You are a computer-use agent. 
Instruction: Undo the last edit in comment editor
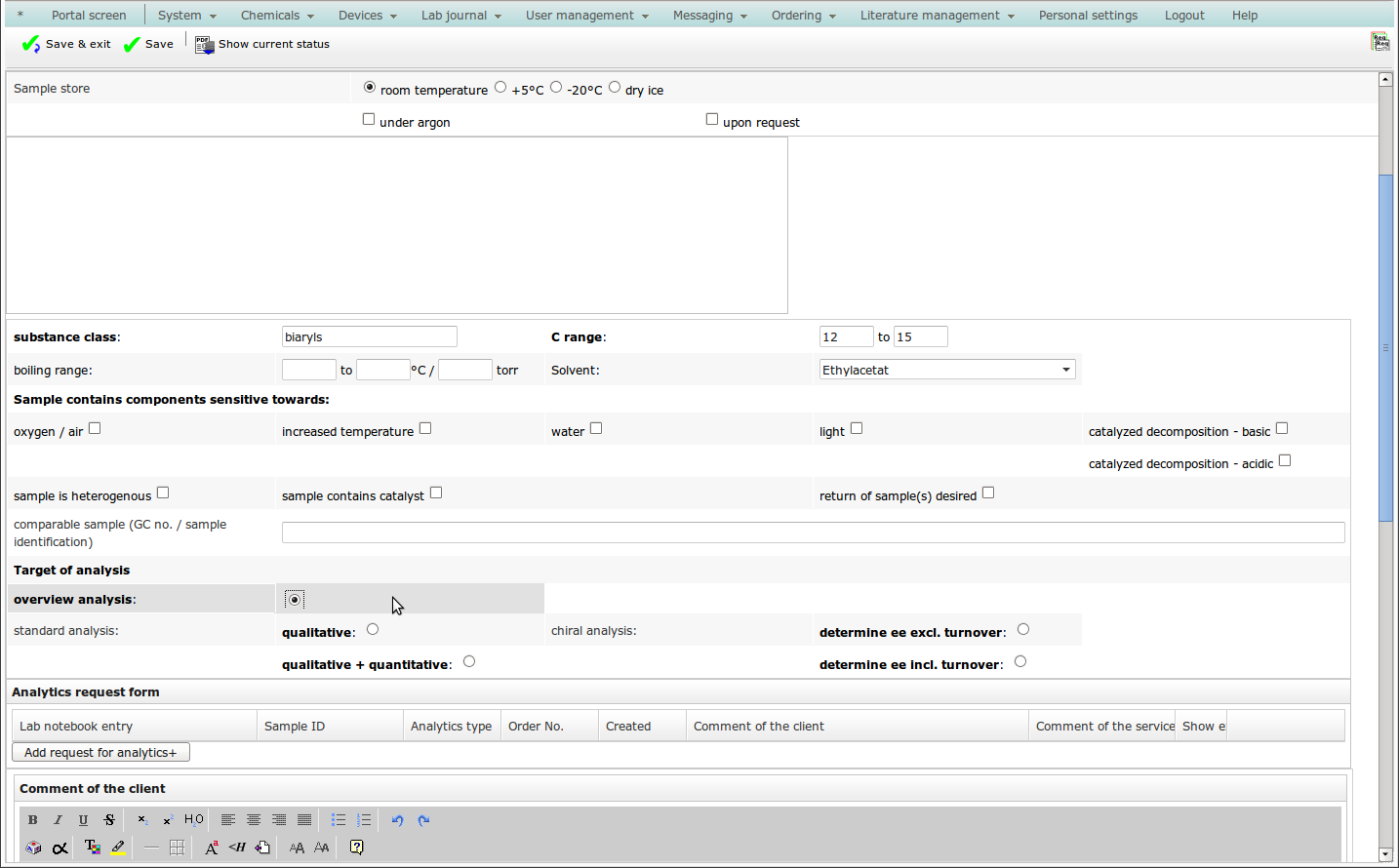pos(397,820)
